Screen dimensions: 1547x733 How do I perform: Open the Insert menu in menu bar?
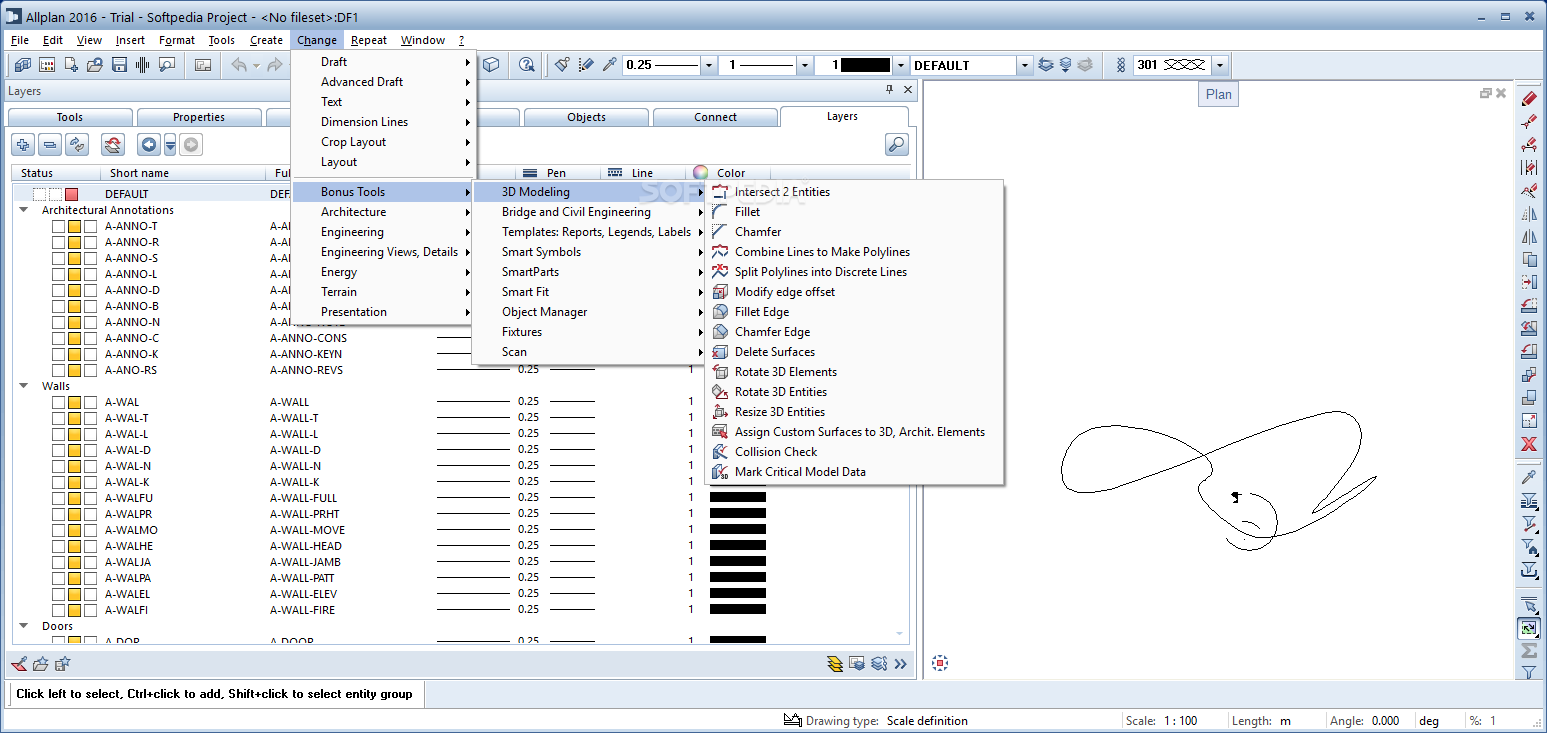130,40
